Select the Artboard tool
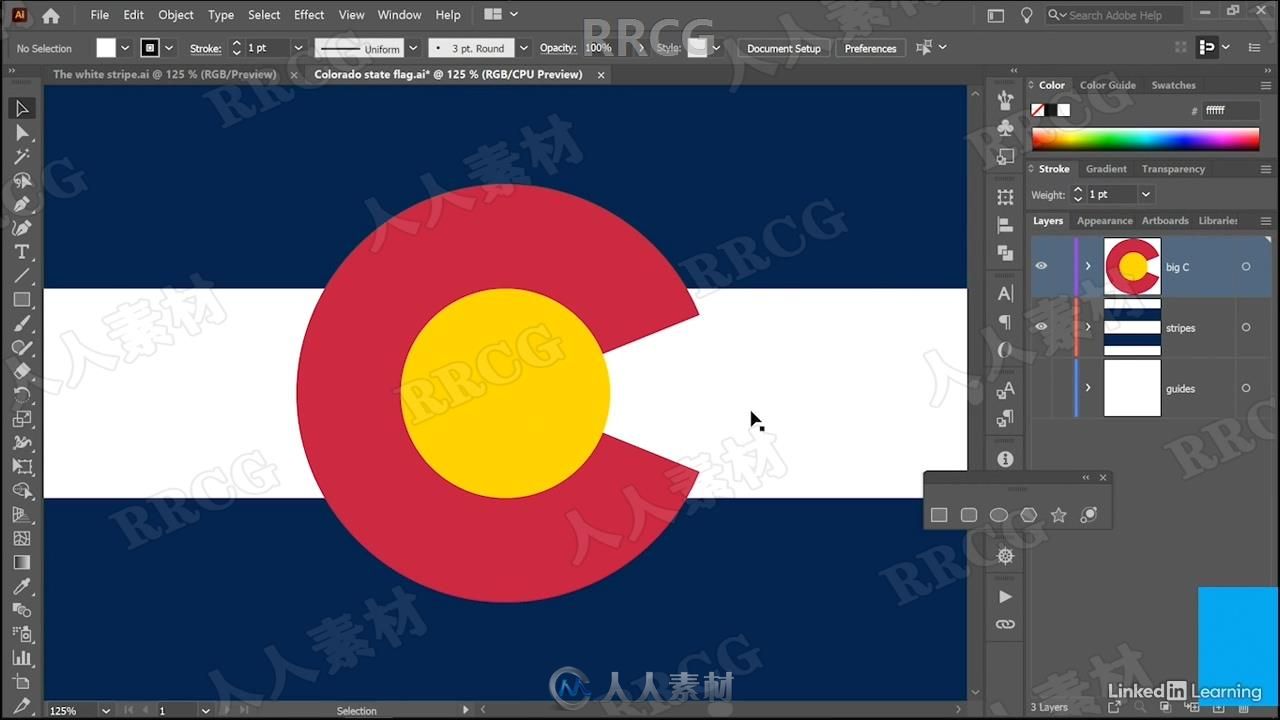This screenshot has width=1280, height=720. point(22,682)
